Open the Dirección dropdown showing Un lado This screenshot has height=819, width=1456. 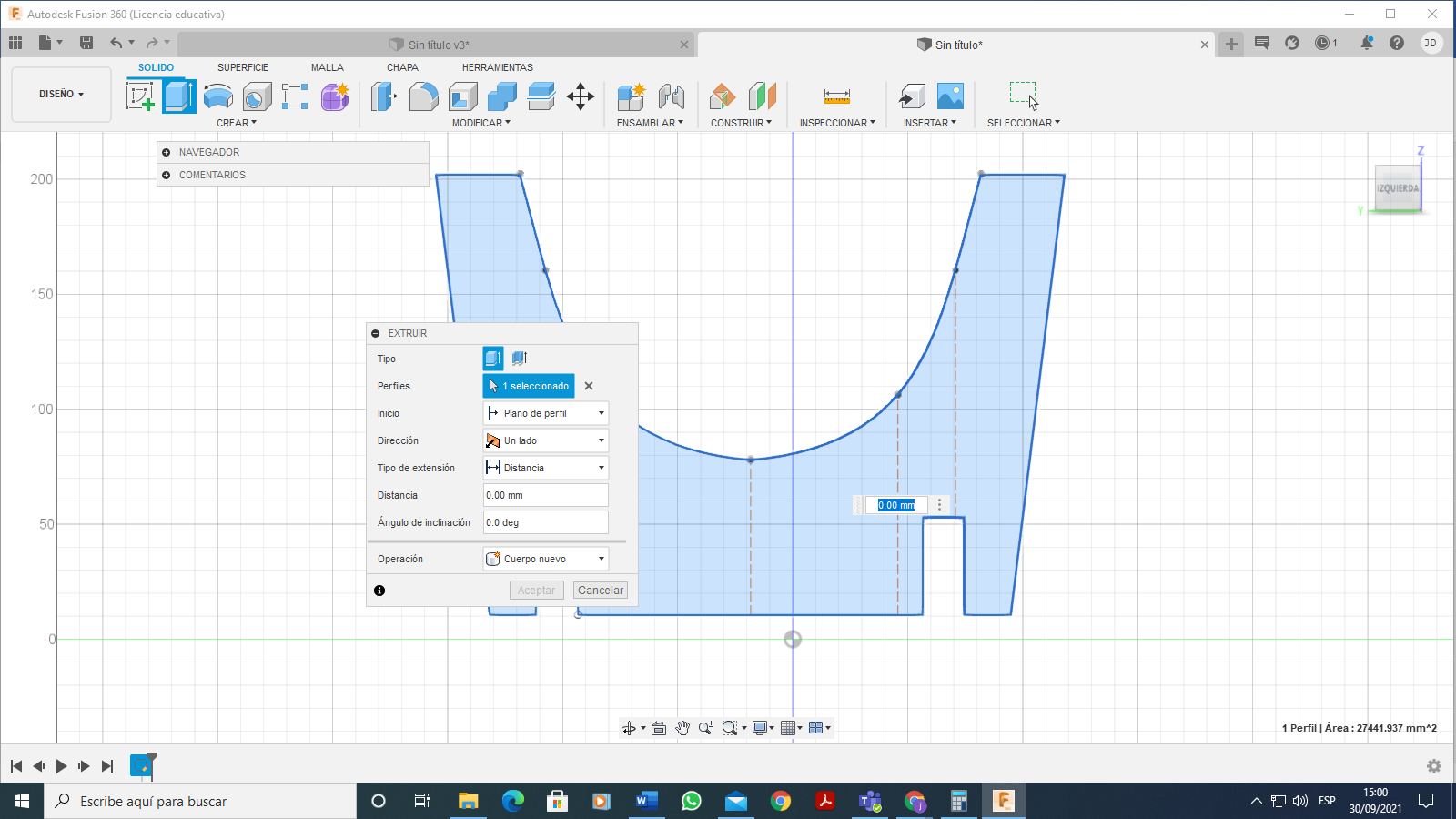(545, 440)
